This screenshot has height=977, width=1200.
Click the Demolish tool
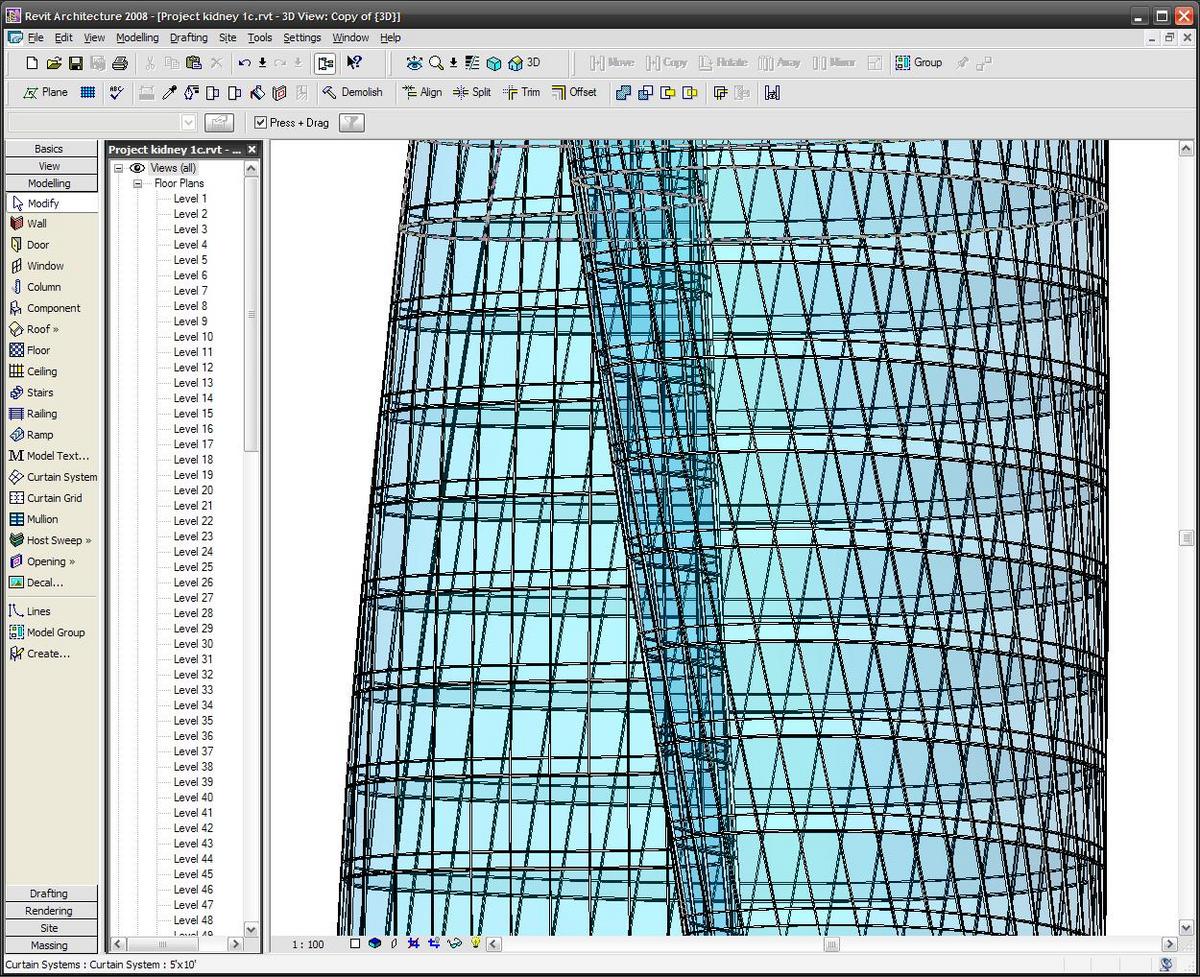pos(355,92)
